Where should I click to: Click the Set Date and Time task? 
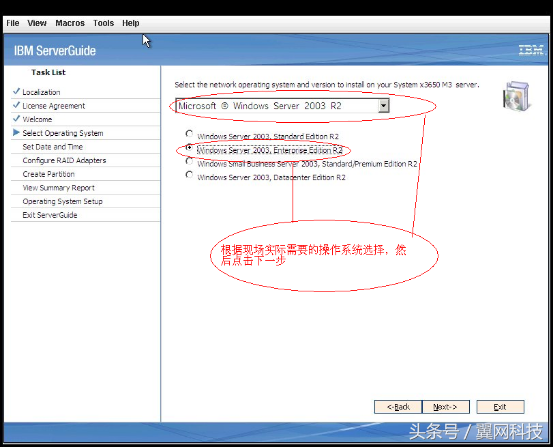coord(53,147)
